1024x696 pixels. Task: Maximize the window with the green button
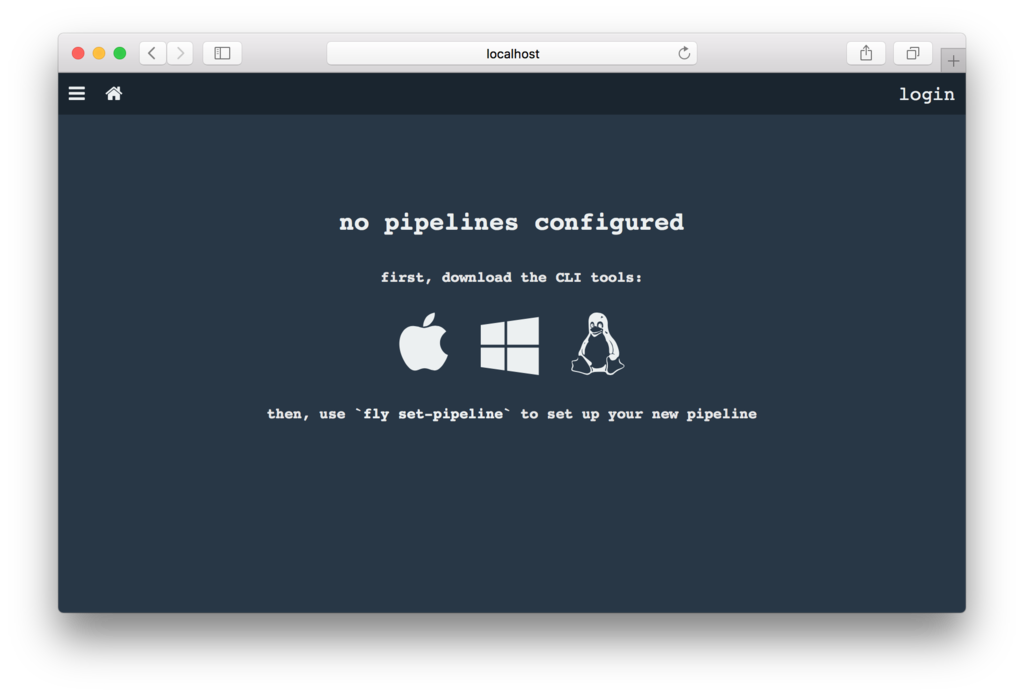point(120,53)
